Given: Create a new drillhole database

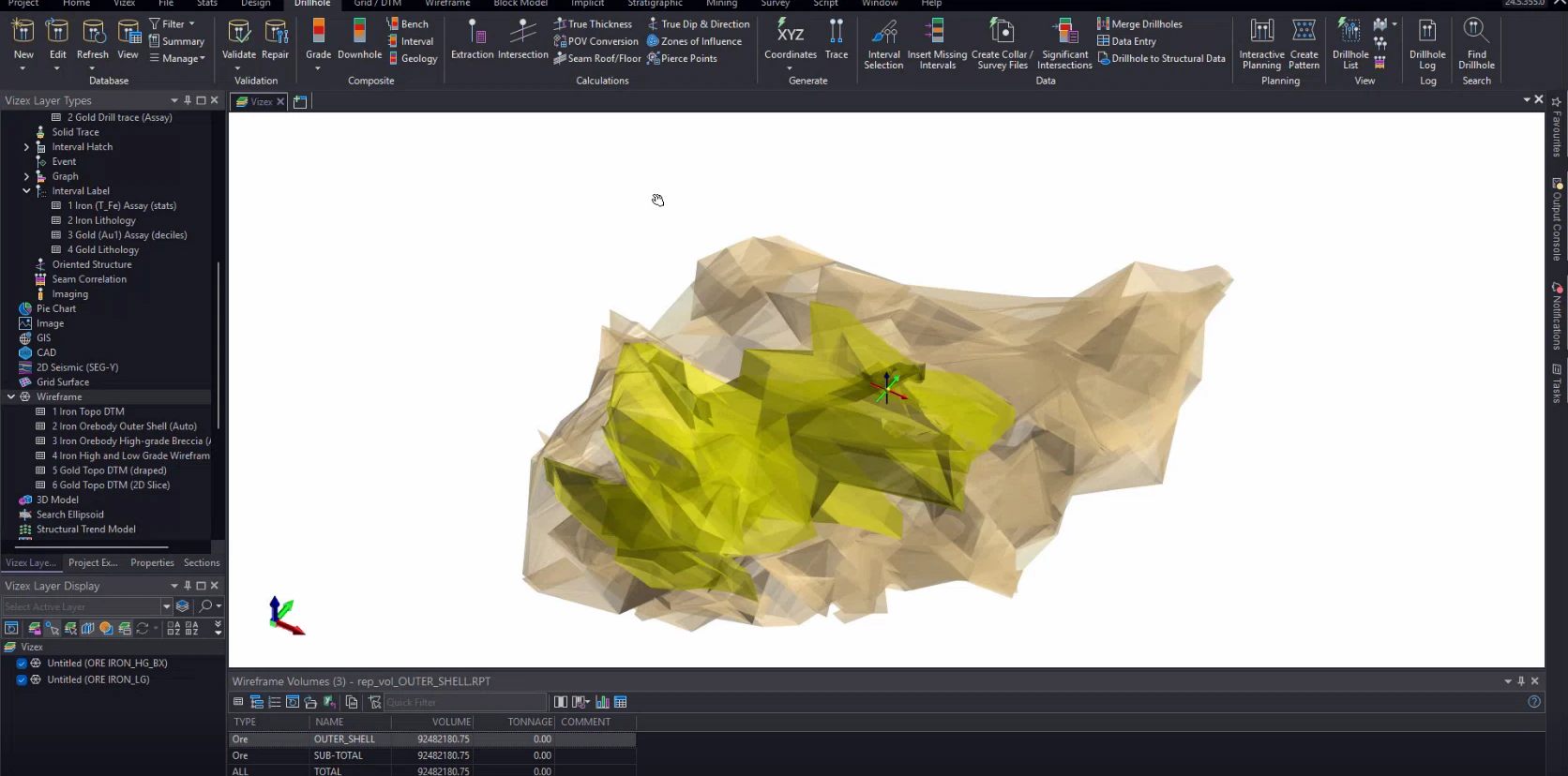Looking at the screenshot, I should click(23, 39).
